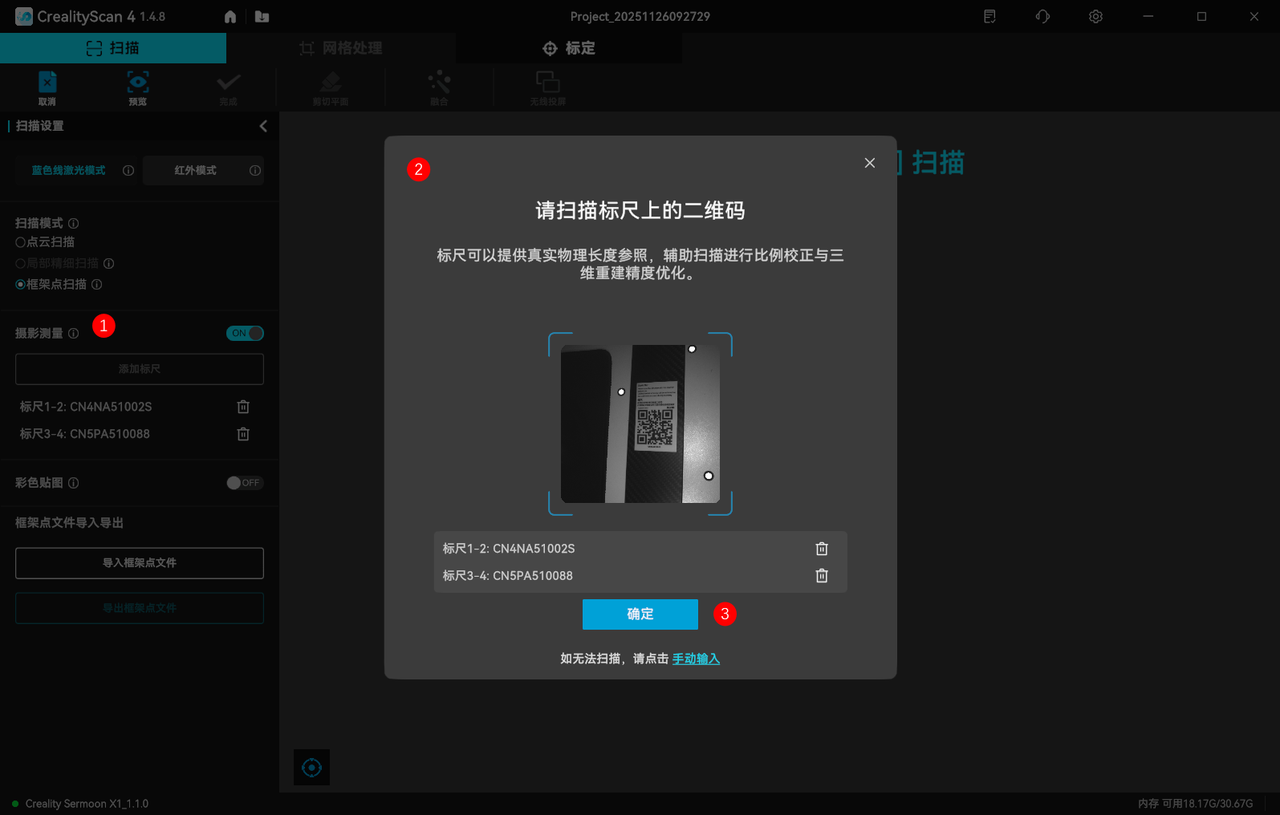
Task: Open the project folder icon
Action: (x=261, y=17)
